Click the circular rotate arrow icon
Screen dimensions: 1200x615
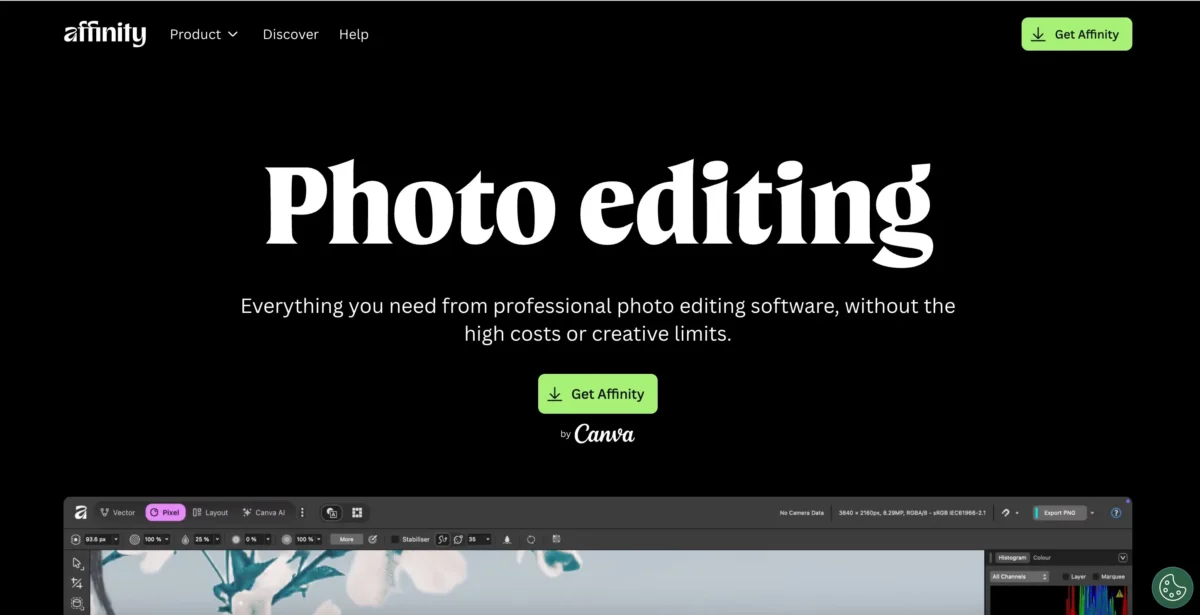[x=531, y=539]
